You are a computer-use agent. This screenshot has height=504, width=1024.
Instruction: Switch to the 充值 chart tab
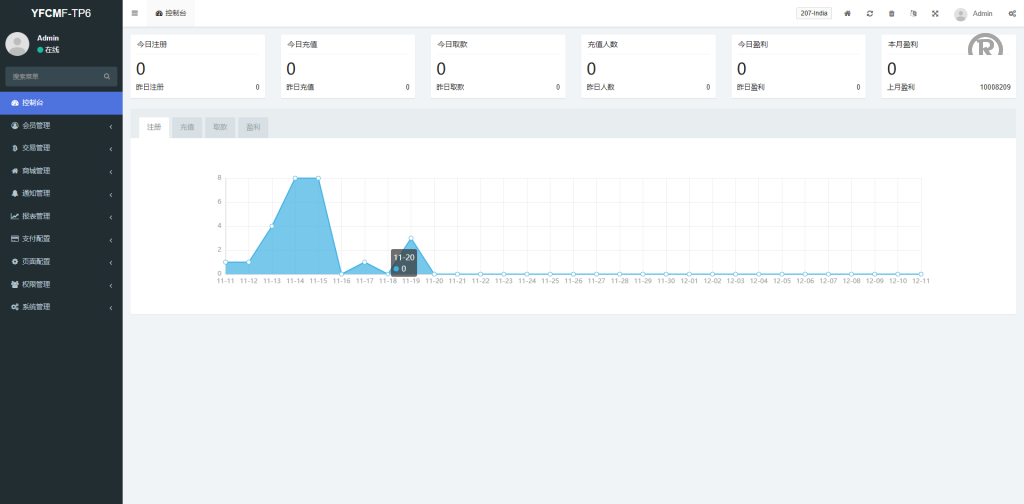187,127
